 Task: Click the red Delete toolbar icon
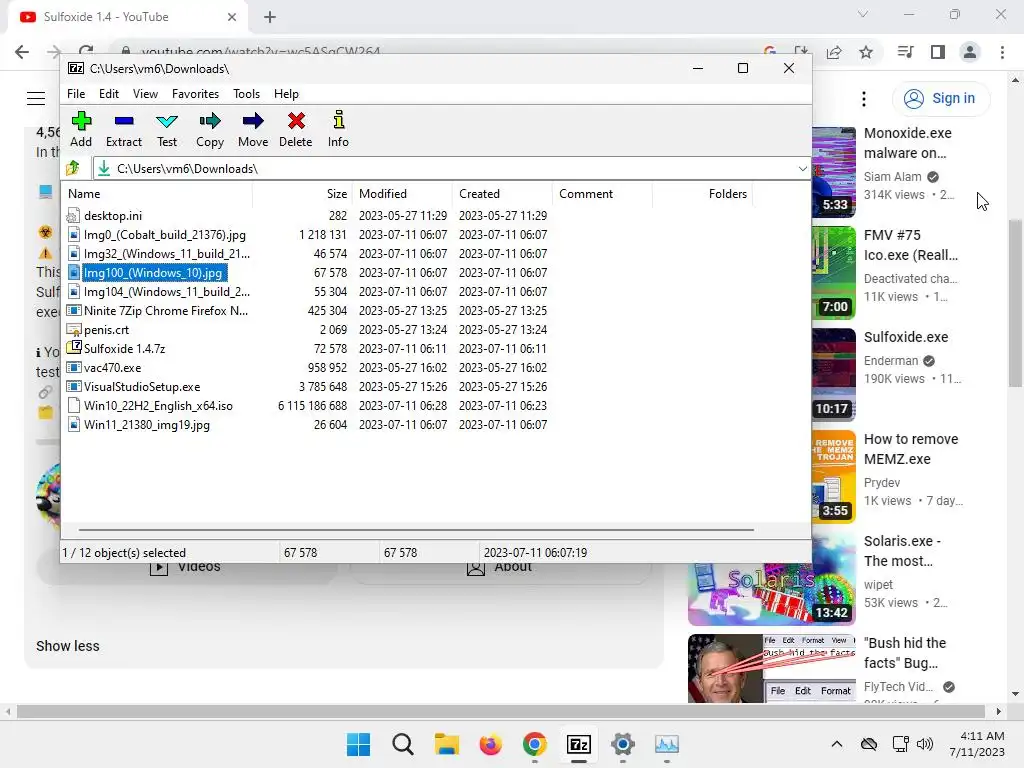click(x=296, y=129)
